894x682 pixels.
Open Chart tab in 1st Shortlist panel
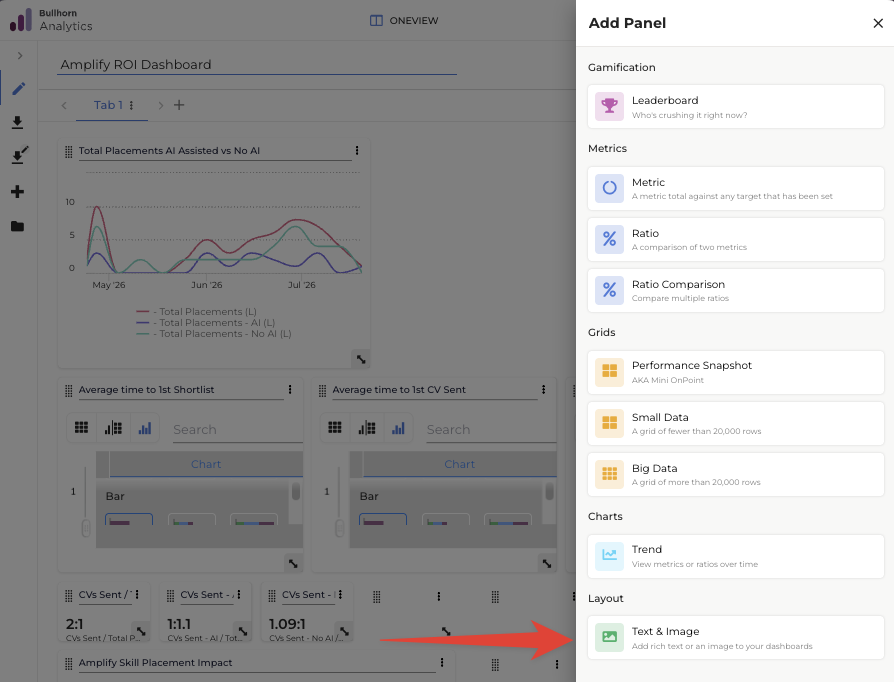tap(206, 464)
